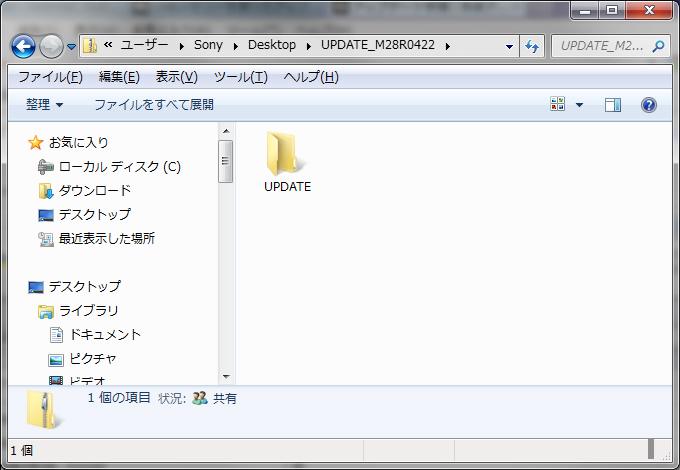
Task: Click the Forward navigation arrow button
Action: 51,46
